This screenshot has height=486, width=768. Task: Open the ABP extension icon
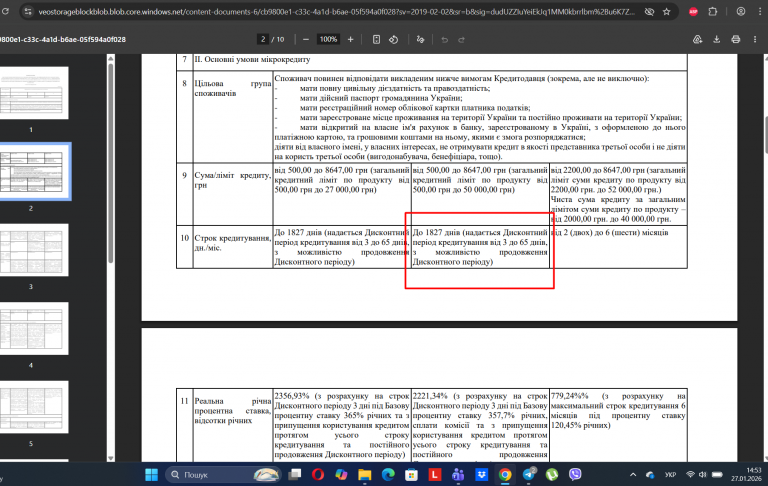pyautogui.click(x=693, y=11)
